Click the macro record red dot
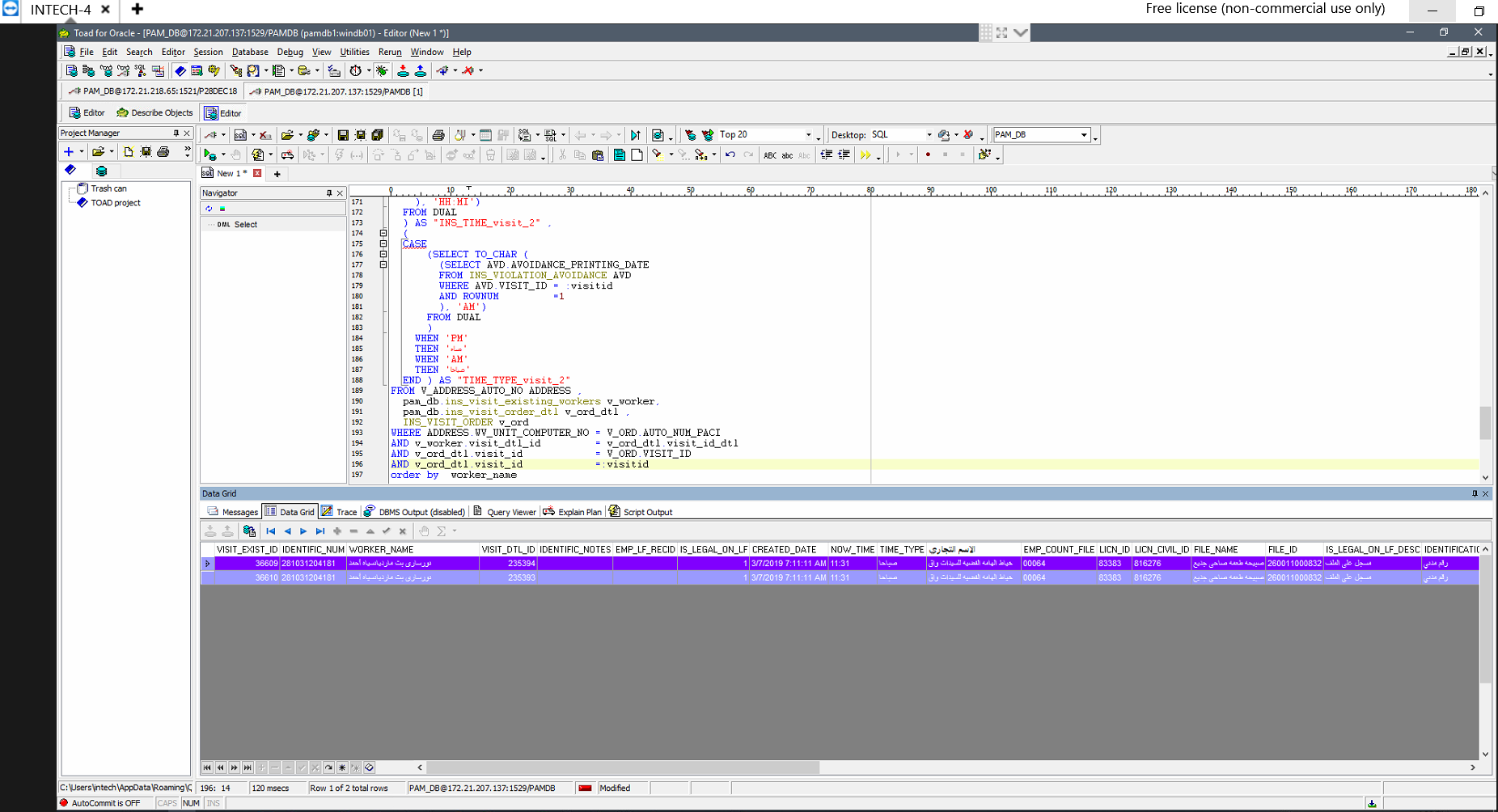The width and height of the screenshot is (1498, 812). pos(928,154)
